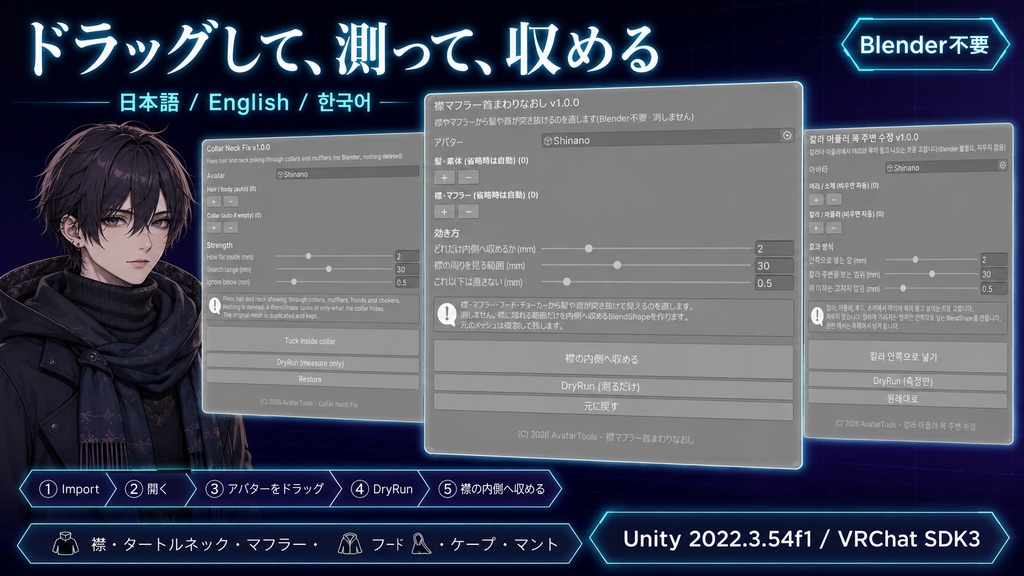Click the minus button under 髪・素体
Image resolution: width=1024 pixels, height=576 pixels.
click(x=468, y=177)
